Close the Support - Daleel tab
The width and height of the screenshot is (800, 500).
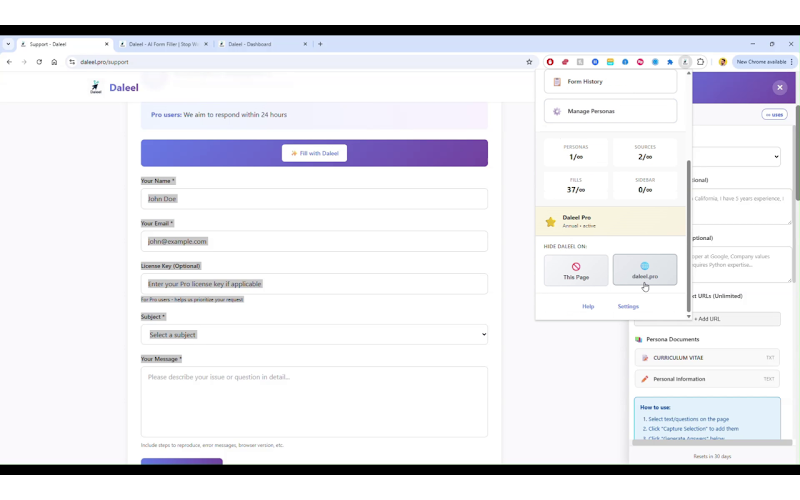(x=107, y=44)
